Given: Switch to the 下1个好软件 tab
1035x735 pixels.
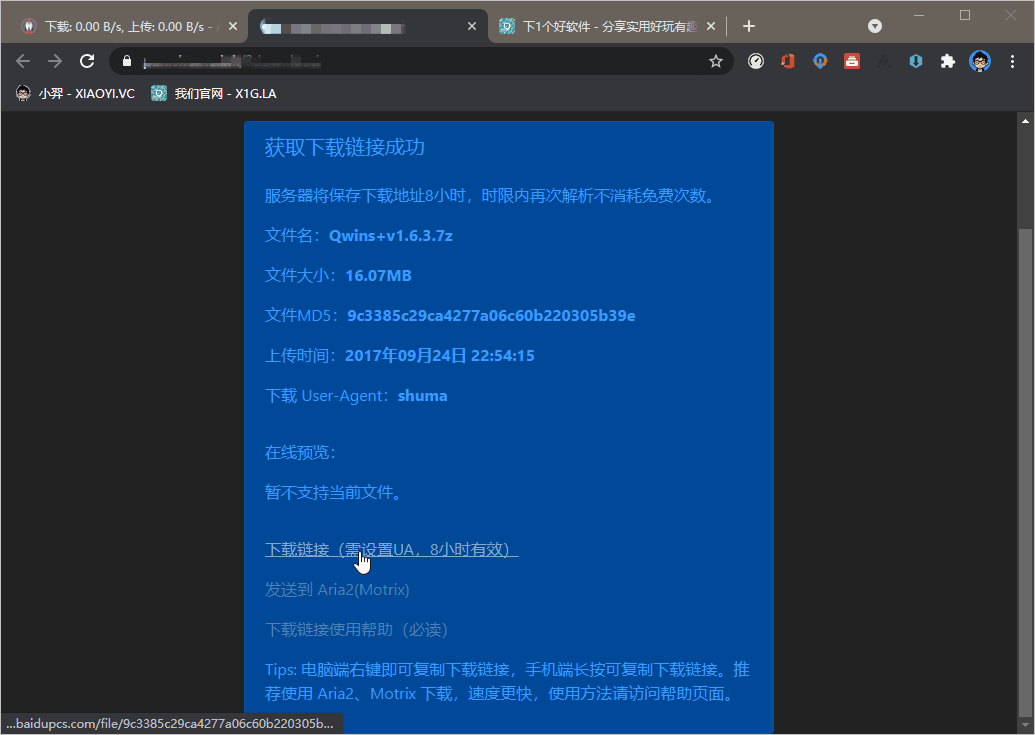Looking at the screenshot, I should click(x=607, y=26).
